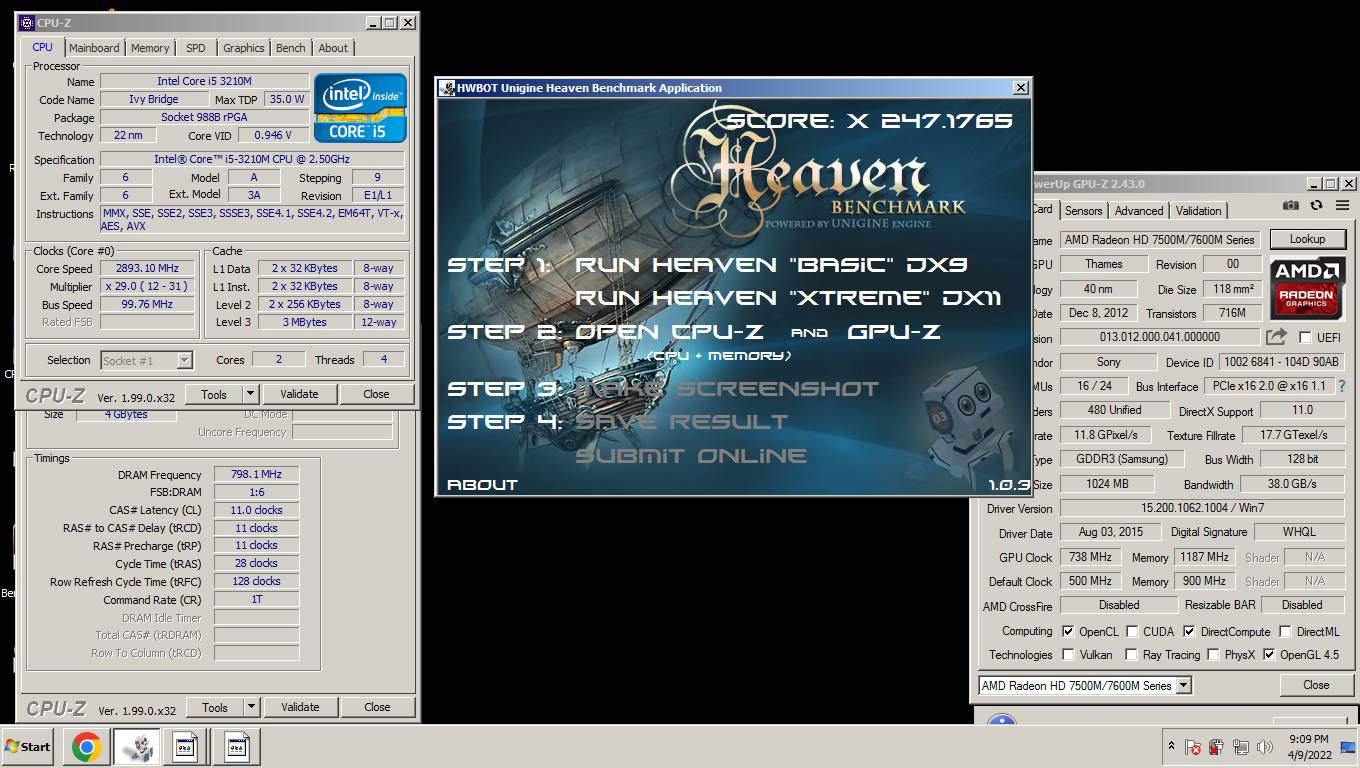Toggle the DirectCompute checkbox

point(1189,632)
